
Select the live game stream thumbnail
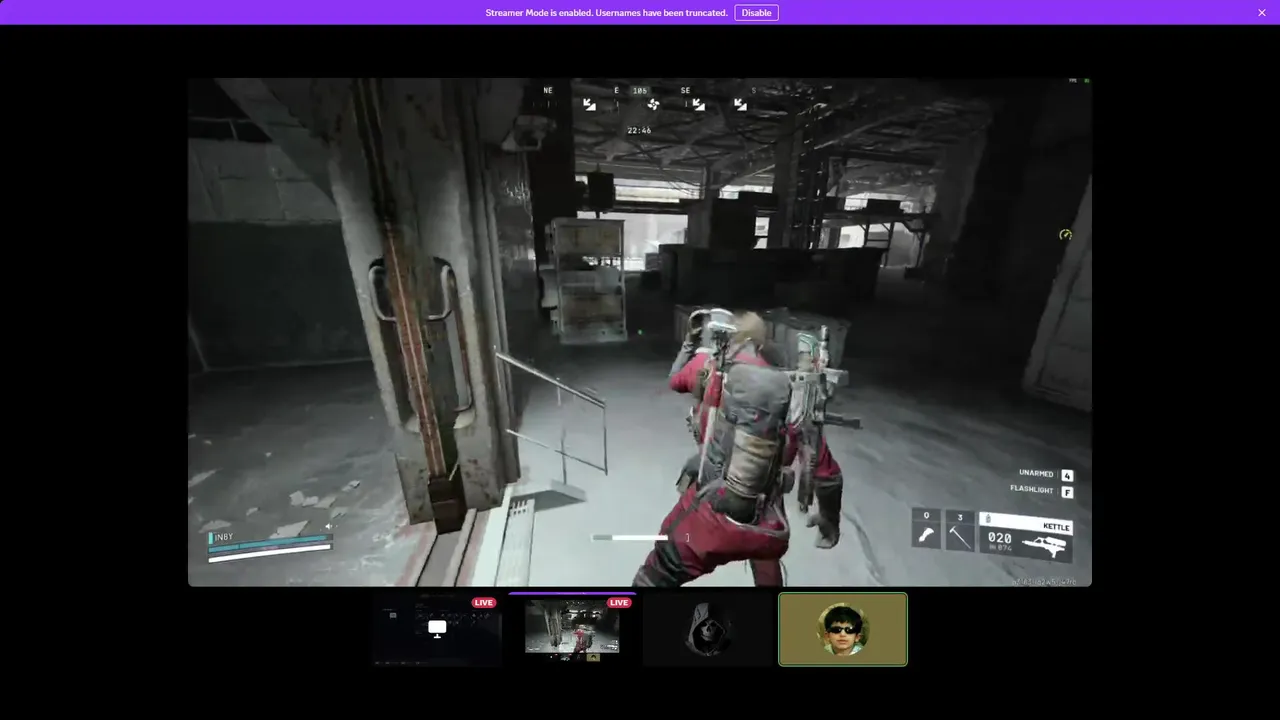pyautogui.click(x=572, y=629)
